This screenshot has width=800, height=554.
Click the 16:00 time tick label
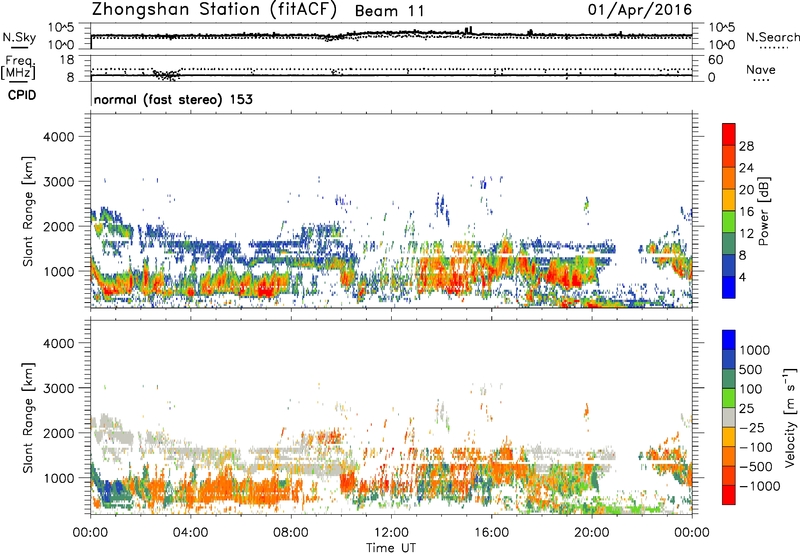click(x=491, y=533)
